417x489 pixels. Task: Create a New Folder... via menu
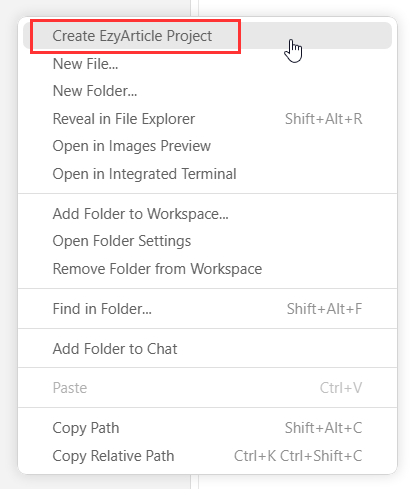click(x=207, y=91)
